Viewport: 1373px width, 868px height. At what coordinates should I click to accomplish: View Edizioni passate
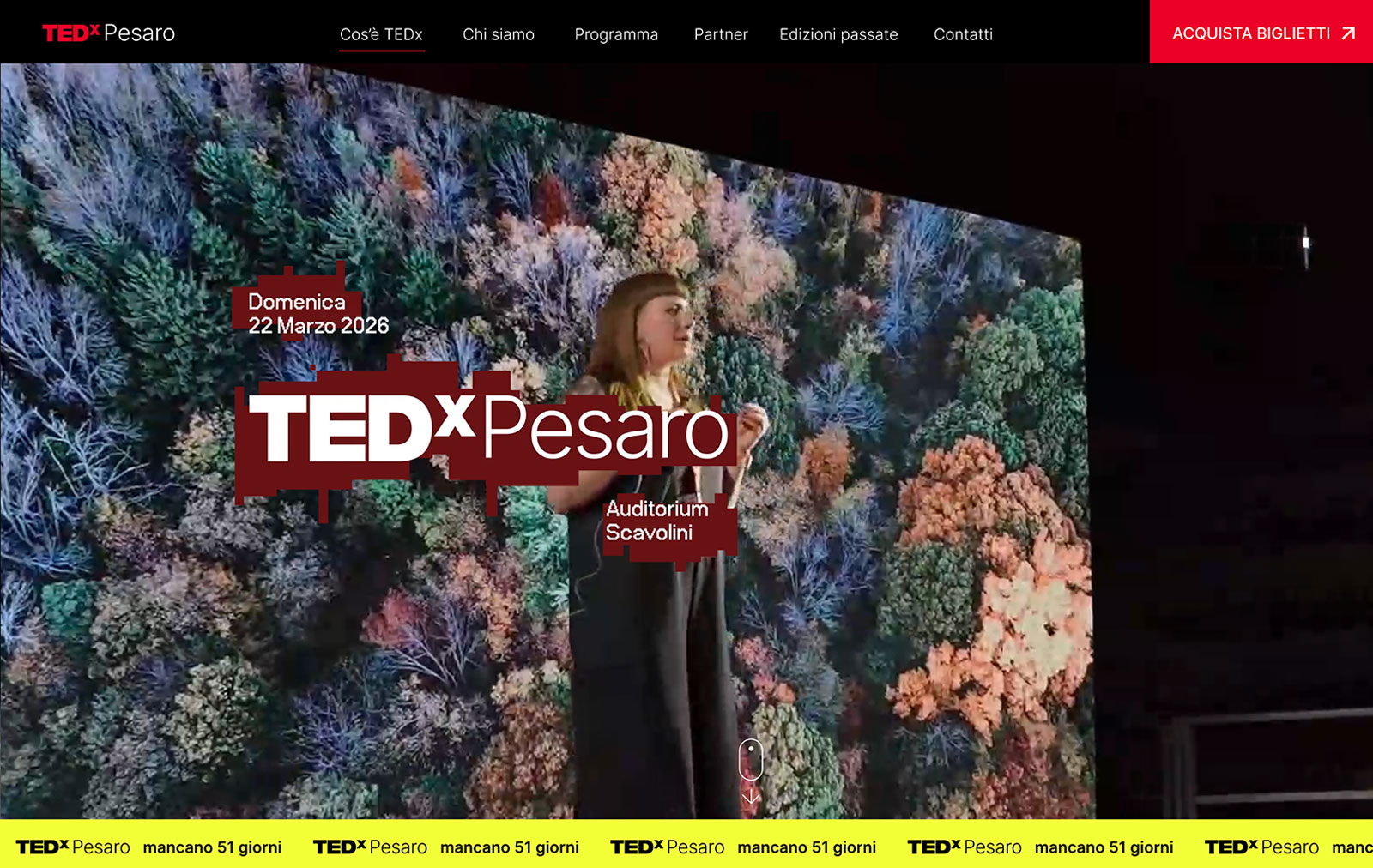click(x=838, y=34)
